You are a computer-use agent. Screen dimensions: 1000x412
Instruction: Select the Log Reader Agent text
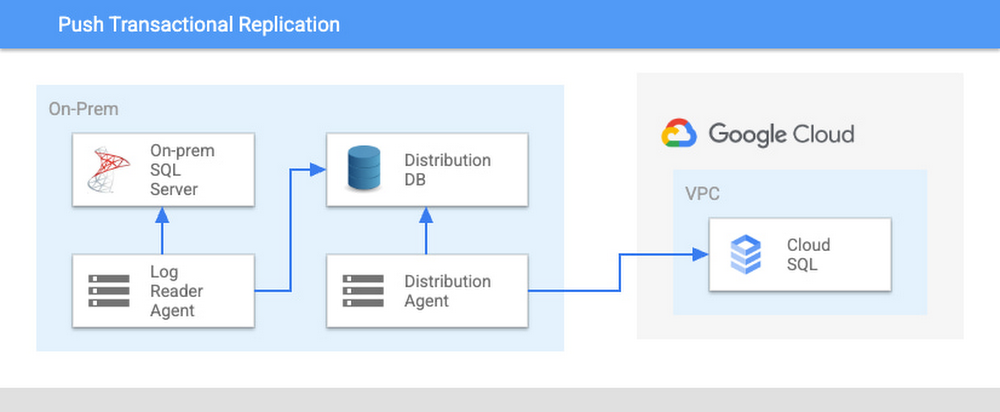point(177,291)
